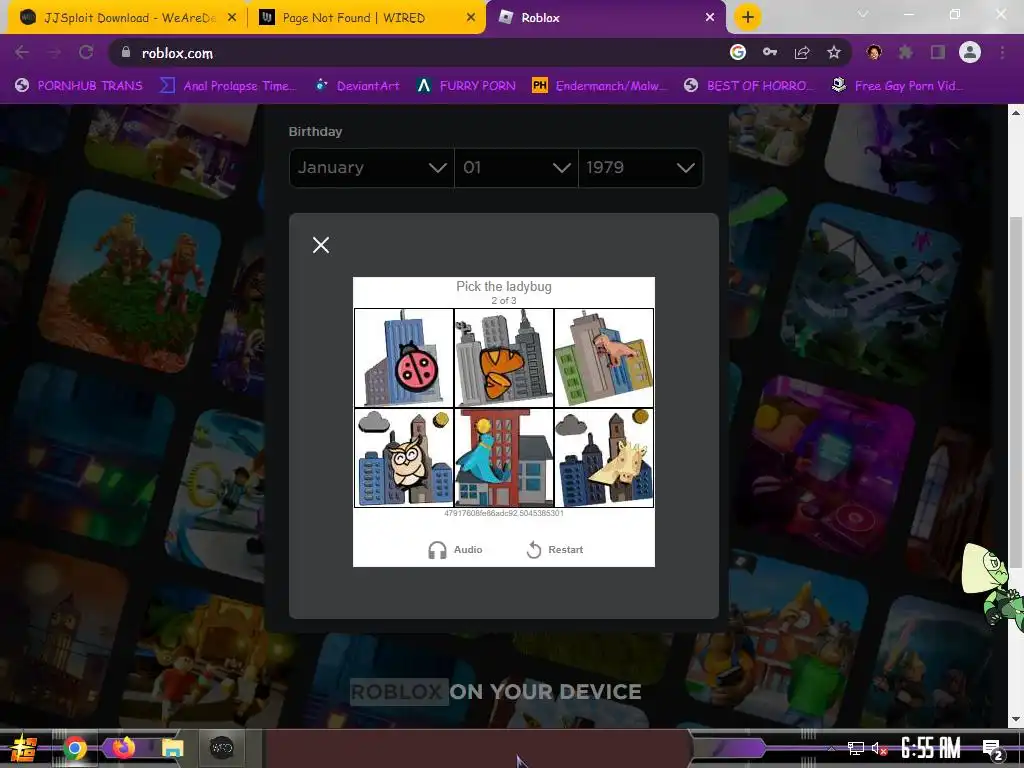
Task: Click the Google icon in address bar
Action: pyautogui.click(x=738, y=53)
